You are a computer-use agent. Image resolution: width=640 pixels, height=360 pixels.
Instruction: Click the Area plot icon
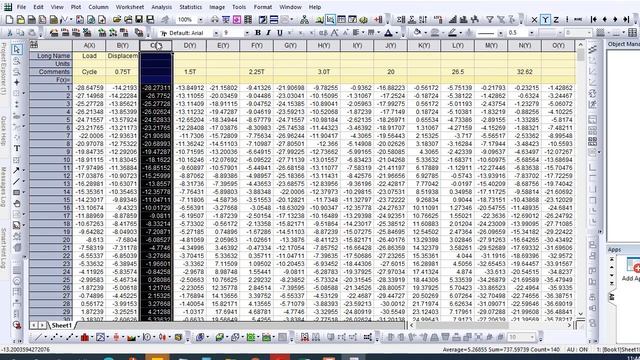click(x=131, y=337)
